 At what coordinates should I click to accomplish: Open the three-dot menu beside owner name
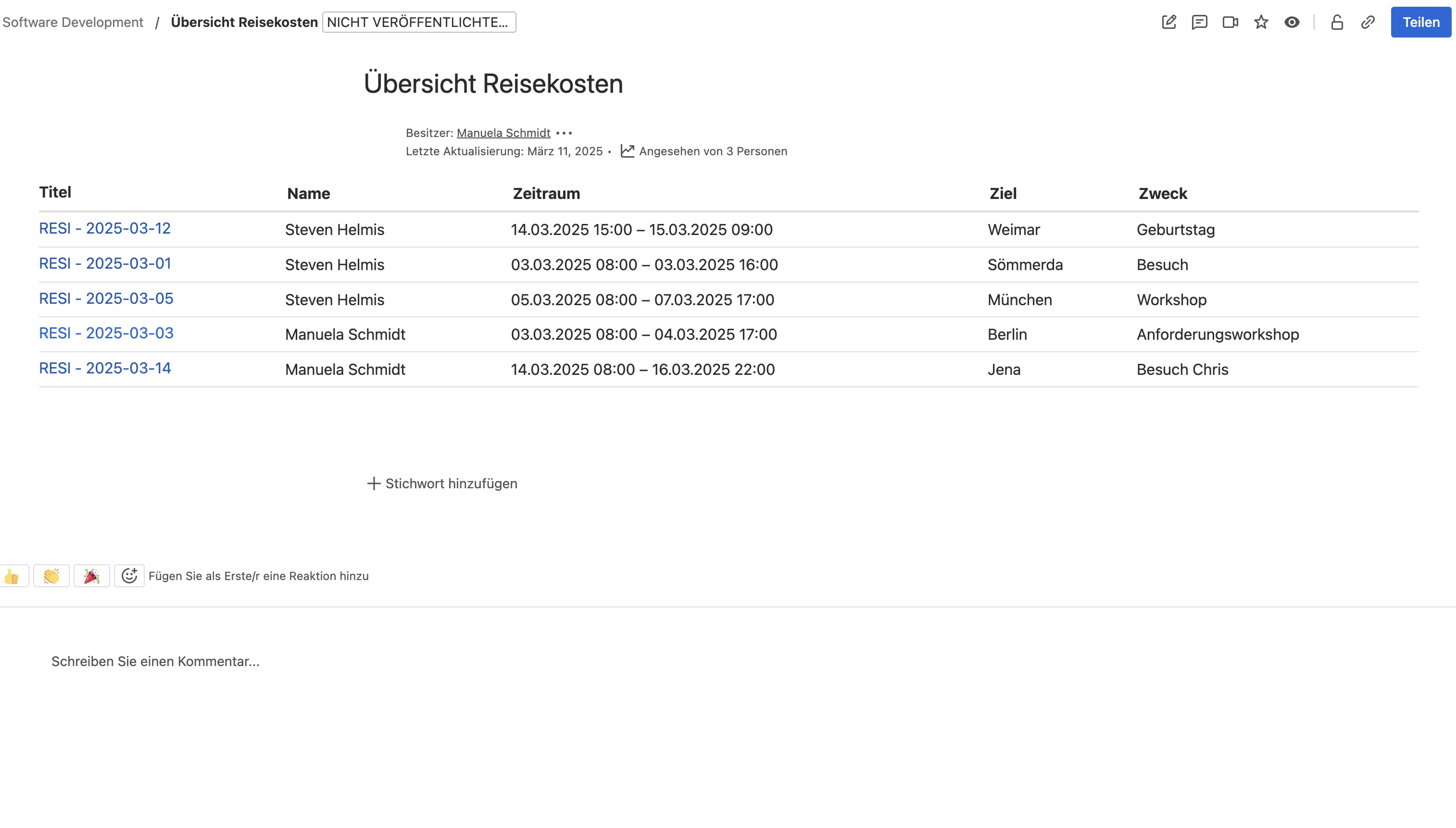[x=564, y=133]
